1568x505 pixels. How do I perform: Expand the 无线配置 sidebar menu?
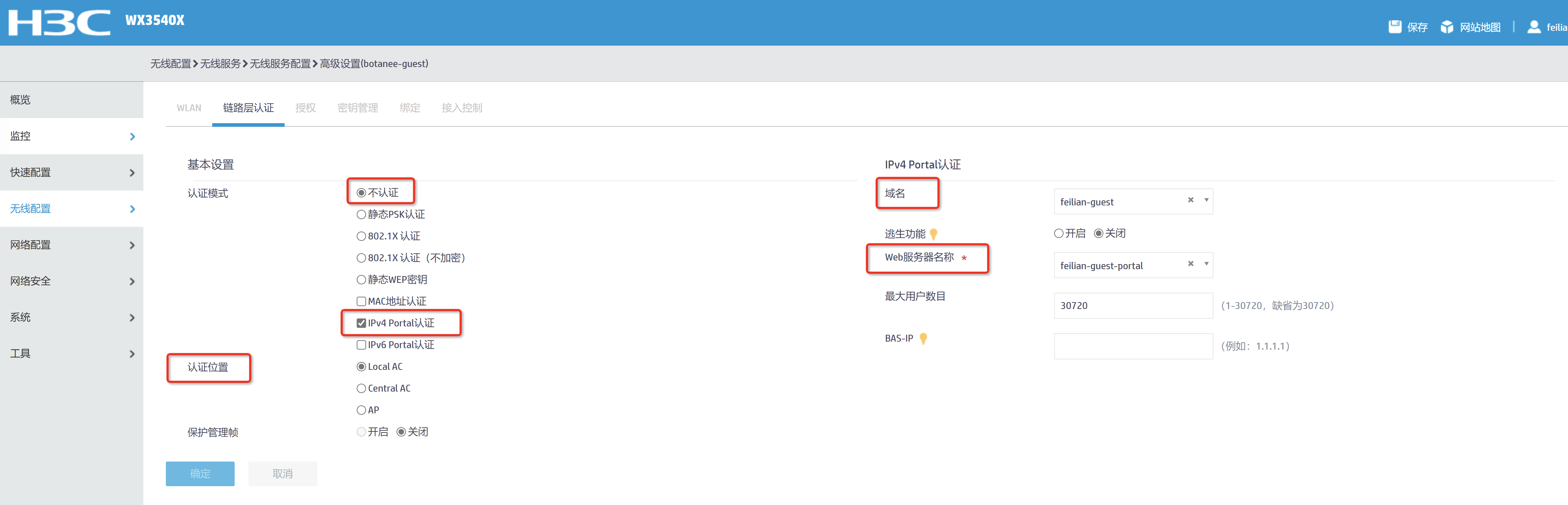(71, 209)
